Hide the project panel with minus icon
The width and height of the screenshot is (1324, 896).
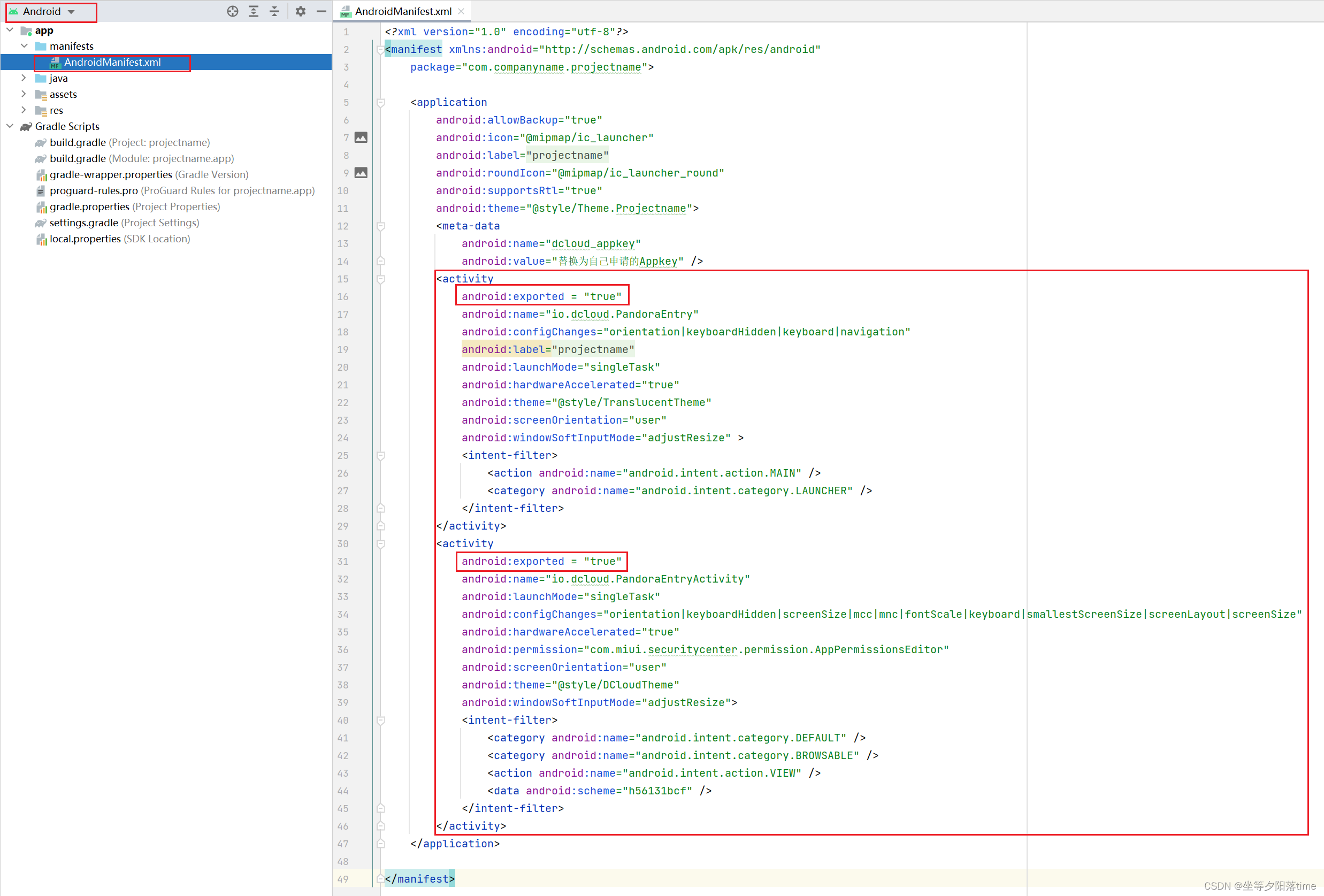pos(322,11)
